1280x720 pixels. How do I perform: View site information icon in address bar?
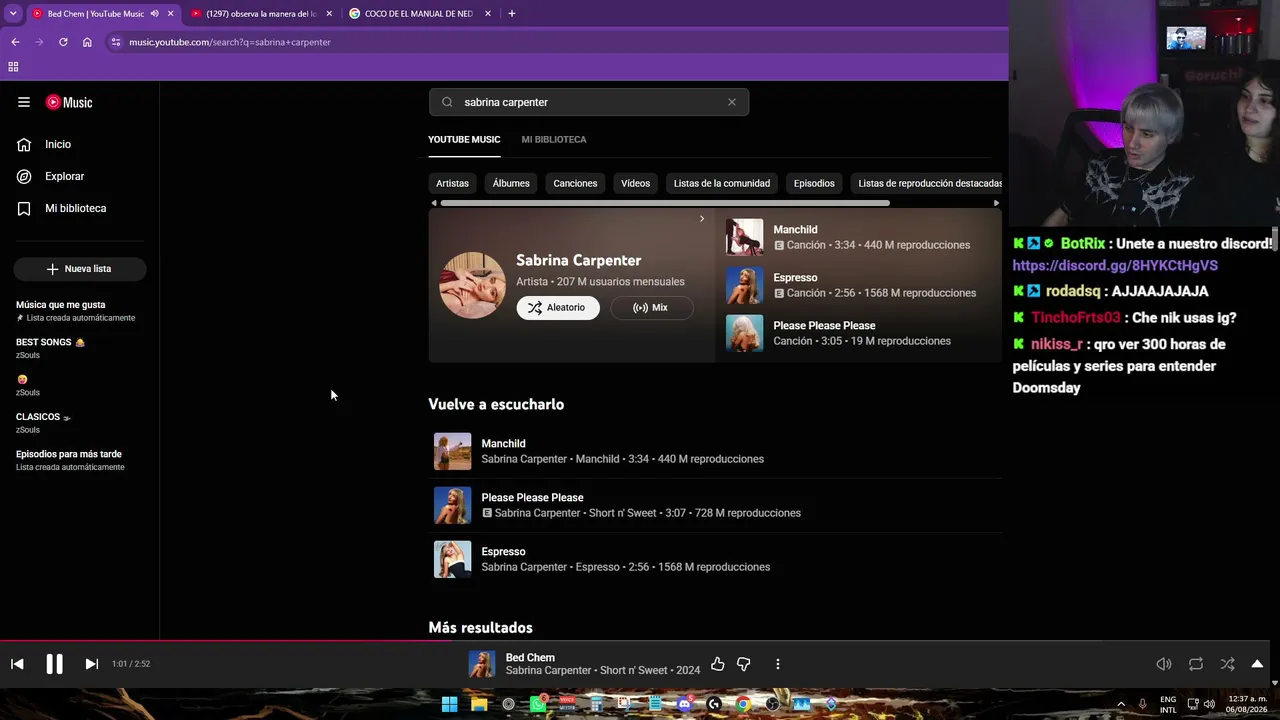point(116,42)
